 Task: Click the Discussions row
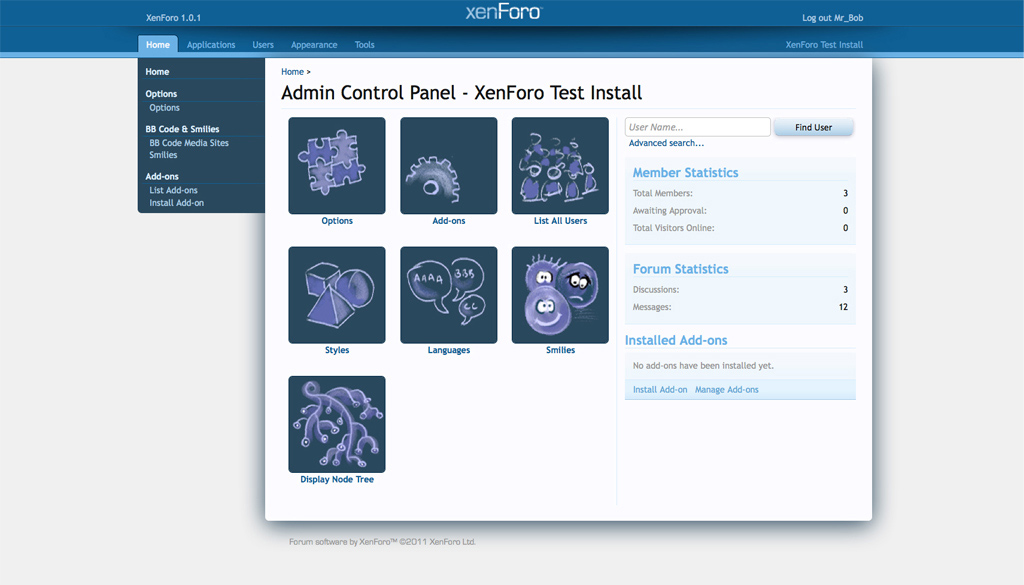coord(740,290)
